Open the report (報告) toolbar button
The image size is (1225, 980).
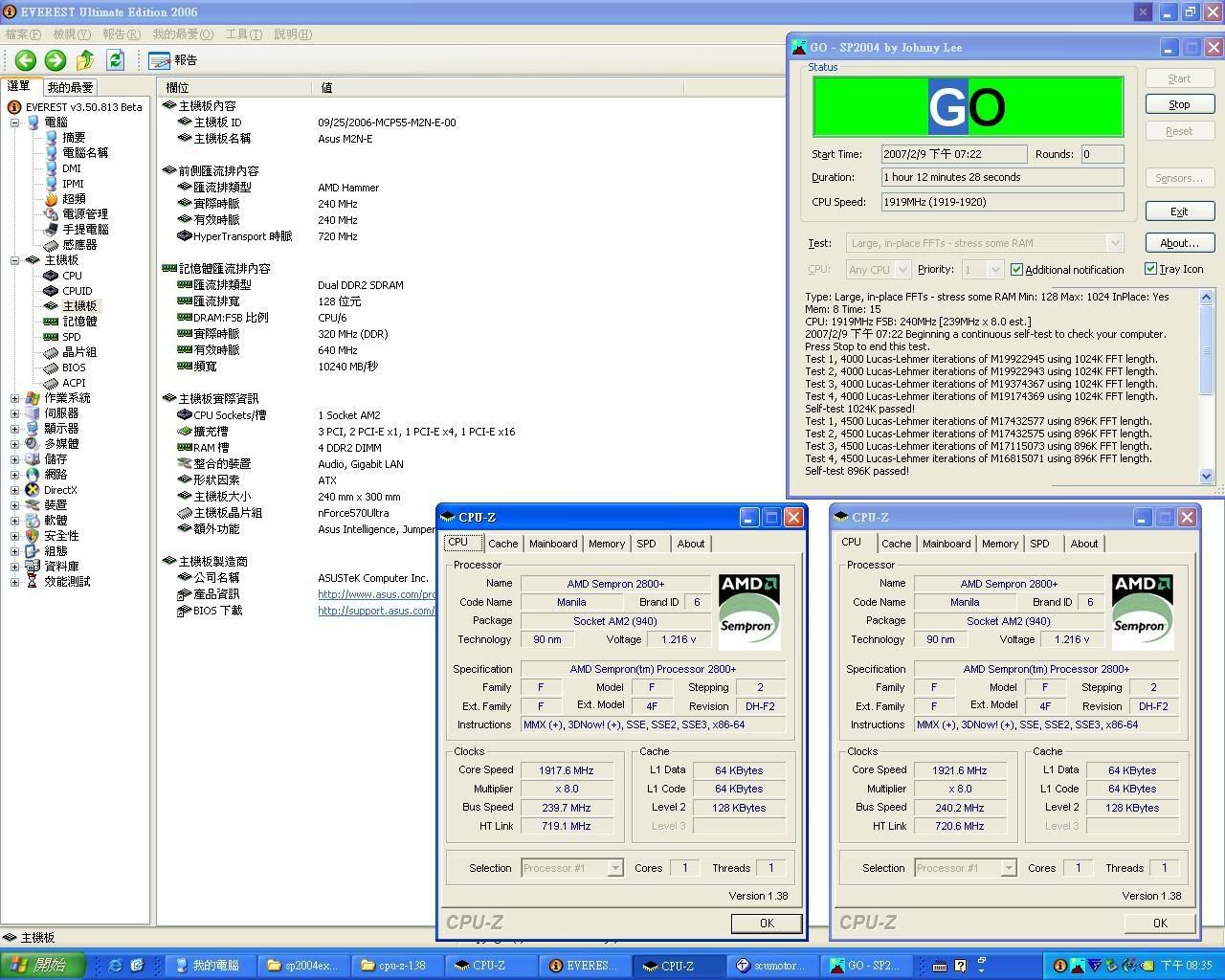pos(173,60)
